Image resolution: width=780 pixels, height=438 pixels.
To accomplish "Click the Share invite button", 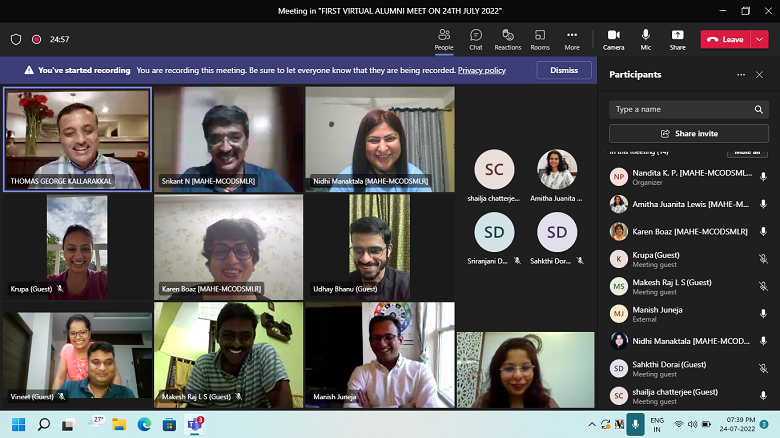I will pos(689,133).
